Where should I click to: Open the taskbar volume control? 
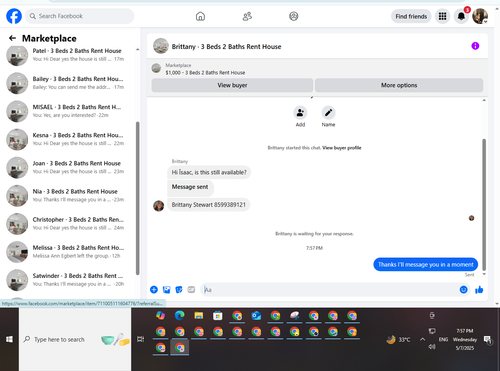point(432,347)
